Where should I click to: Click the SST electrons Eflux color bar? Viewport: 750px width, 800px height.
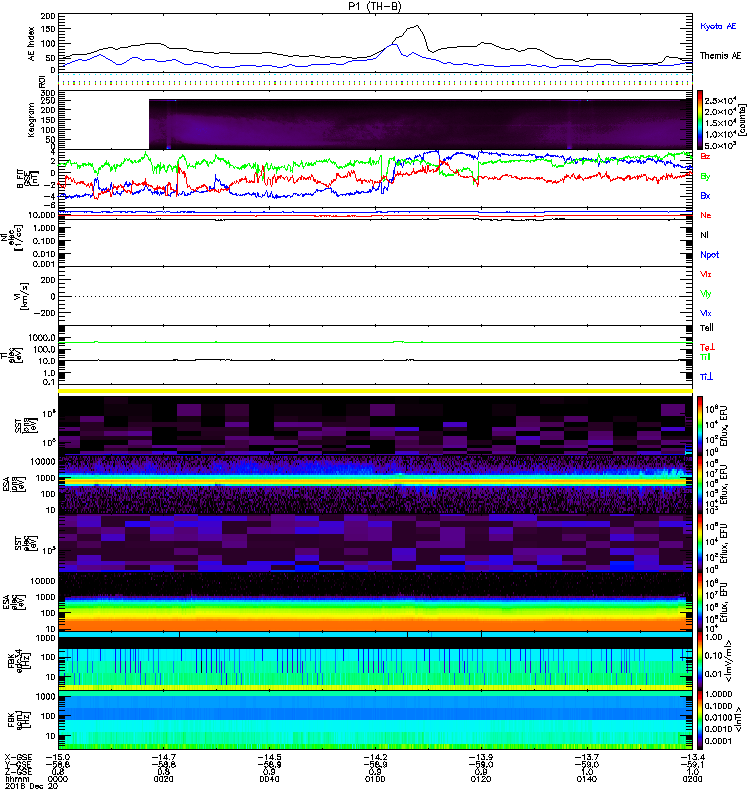click(700, 543)
